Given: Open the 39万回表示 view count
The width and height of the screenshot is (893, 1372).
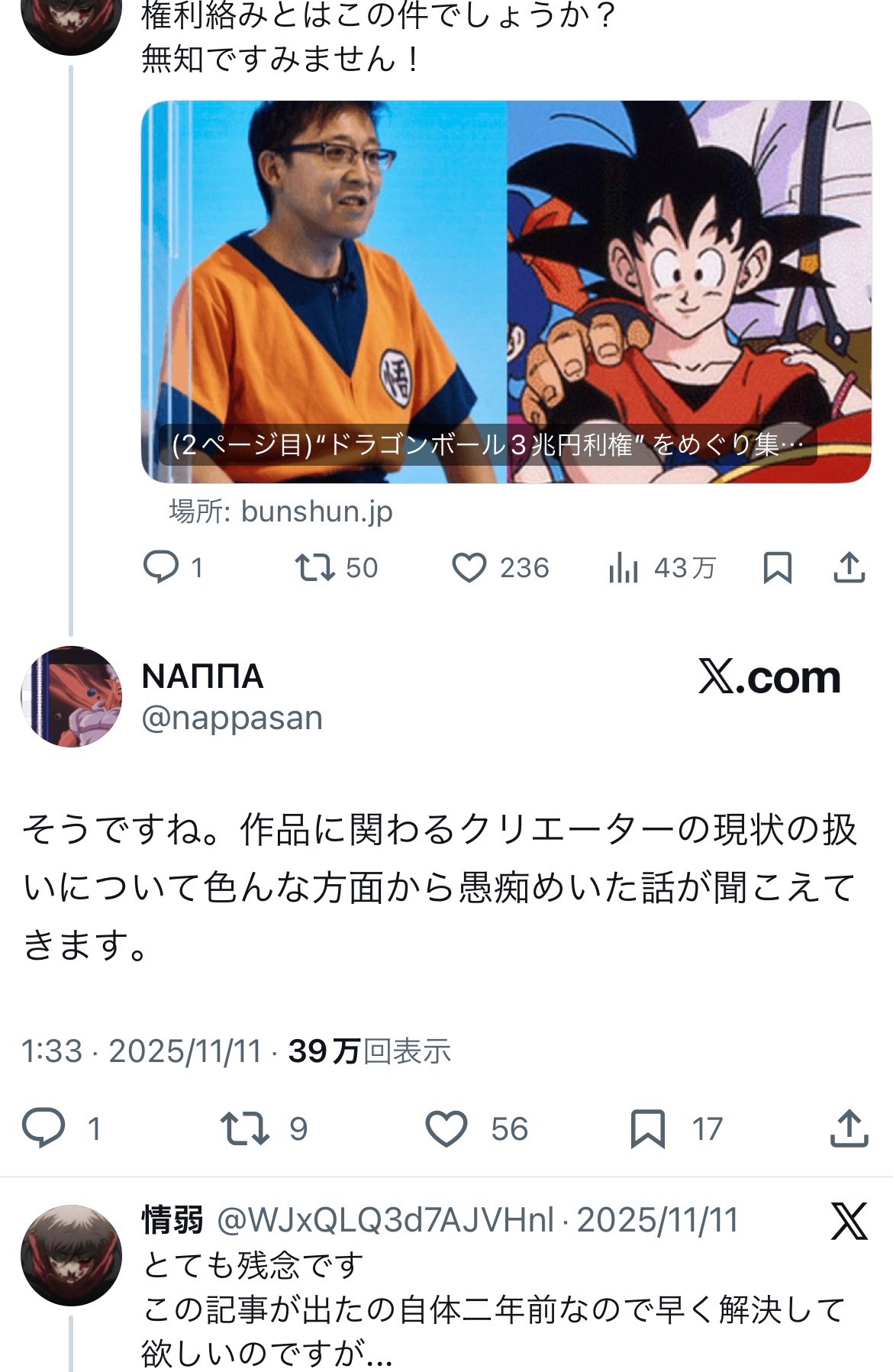Looking at the screenshot, I should pyautogui.click(x=369, y=1051).
